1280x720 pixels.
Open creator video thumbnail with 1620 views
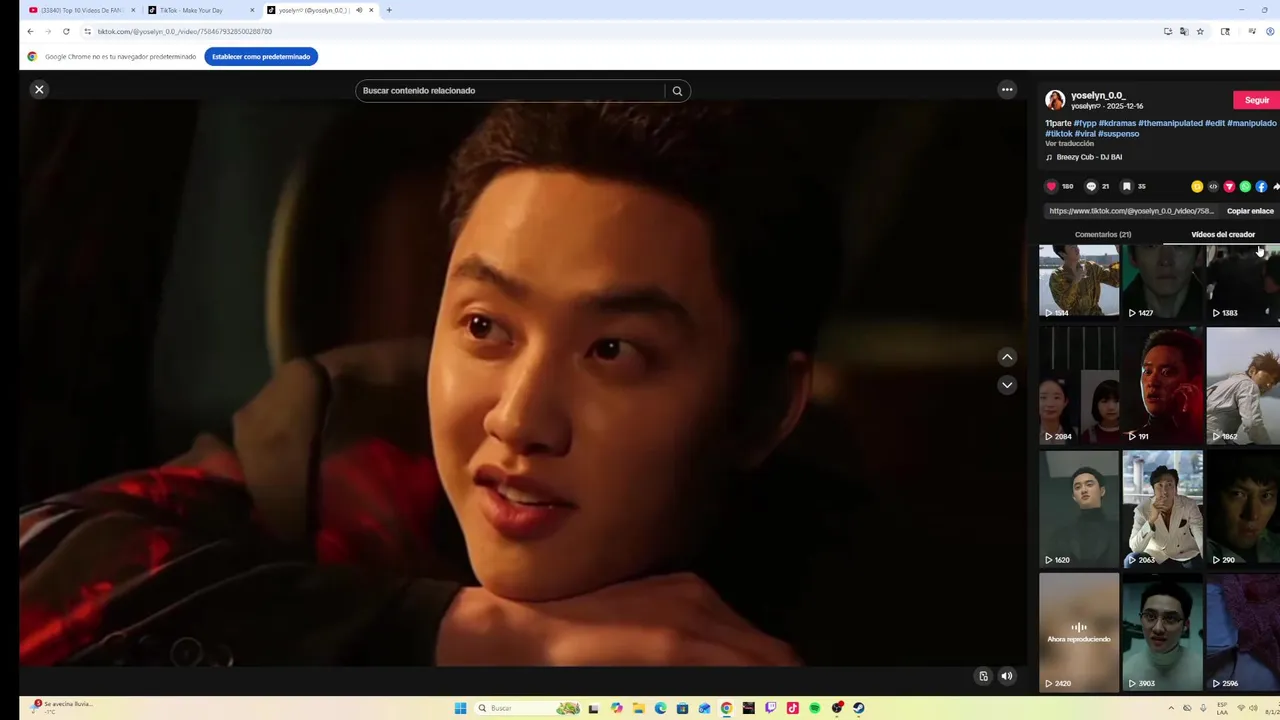(1078, 508)
